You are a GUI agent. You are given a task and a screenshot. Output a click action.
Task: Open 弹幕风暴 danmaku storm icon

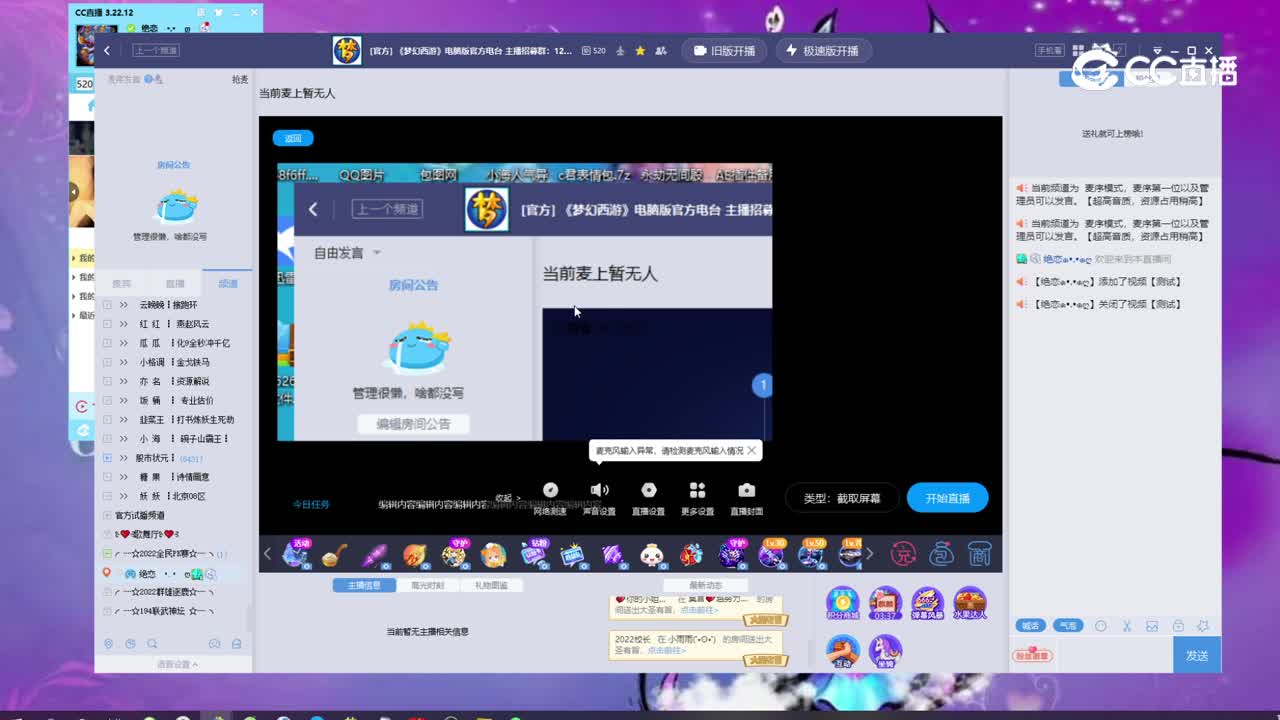pos(927,603)
